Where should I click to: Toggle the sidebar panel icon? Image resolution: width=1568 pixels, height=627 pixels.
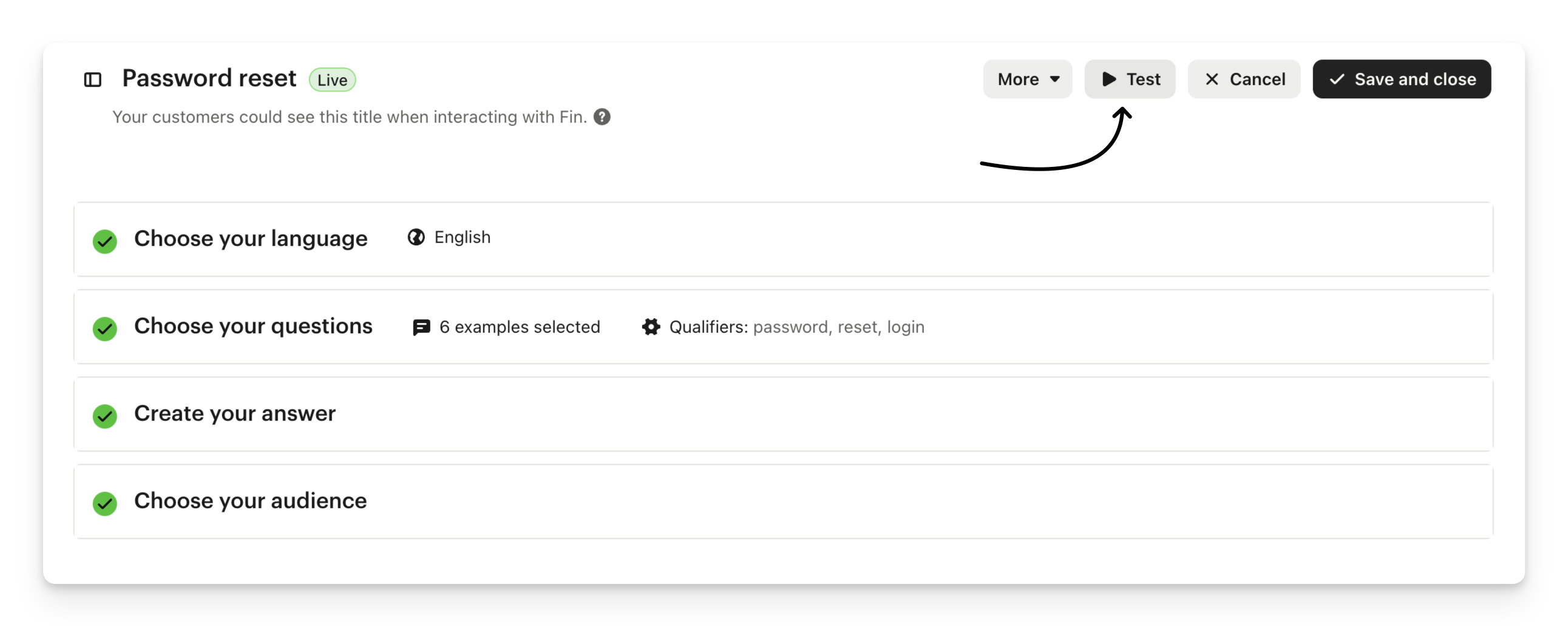[92, 80]
